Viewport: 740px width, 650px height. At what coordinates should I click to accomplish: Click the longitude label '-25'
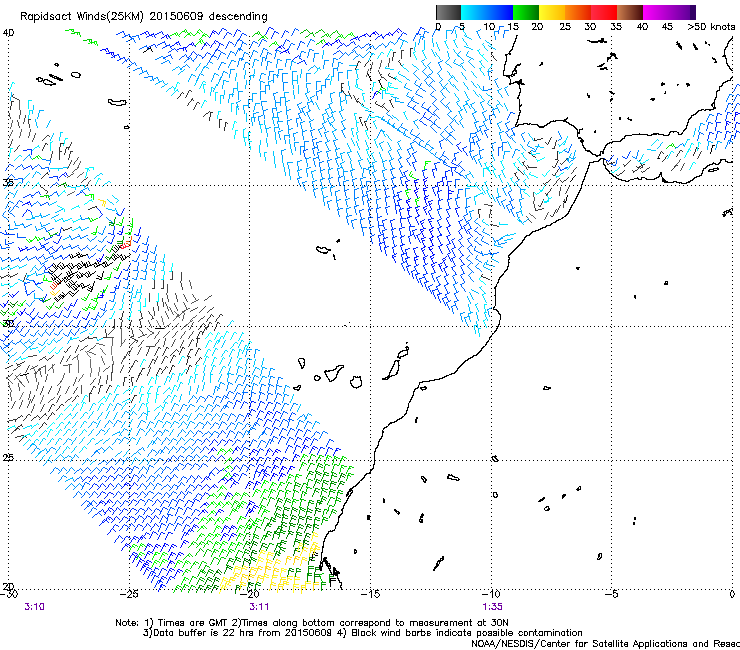tap(129, 594)
